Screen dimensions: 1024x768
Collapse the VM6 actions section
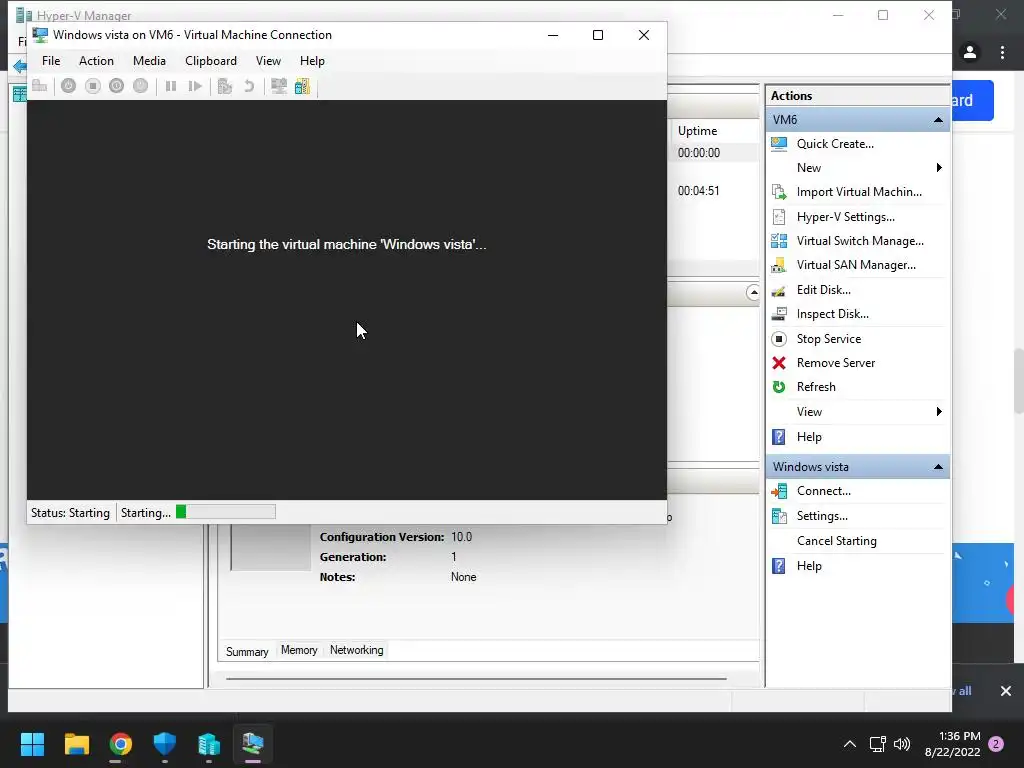938,120
